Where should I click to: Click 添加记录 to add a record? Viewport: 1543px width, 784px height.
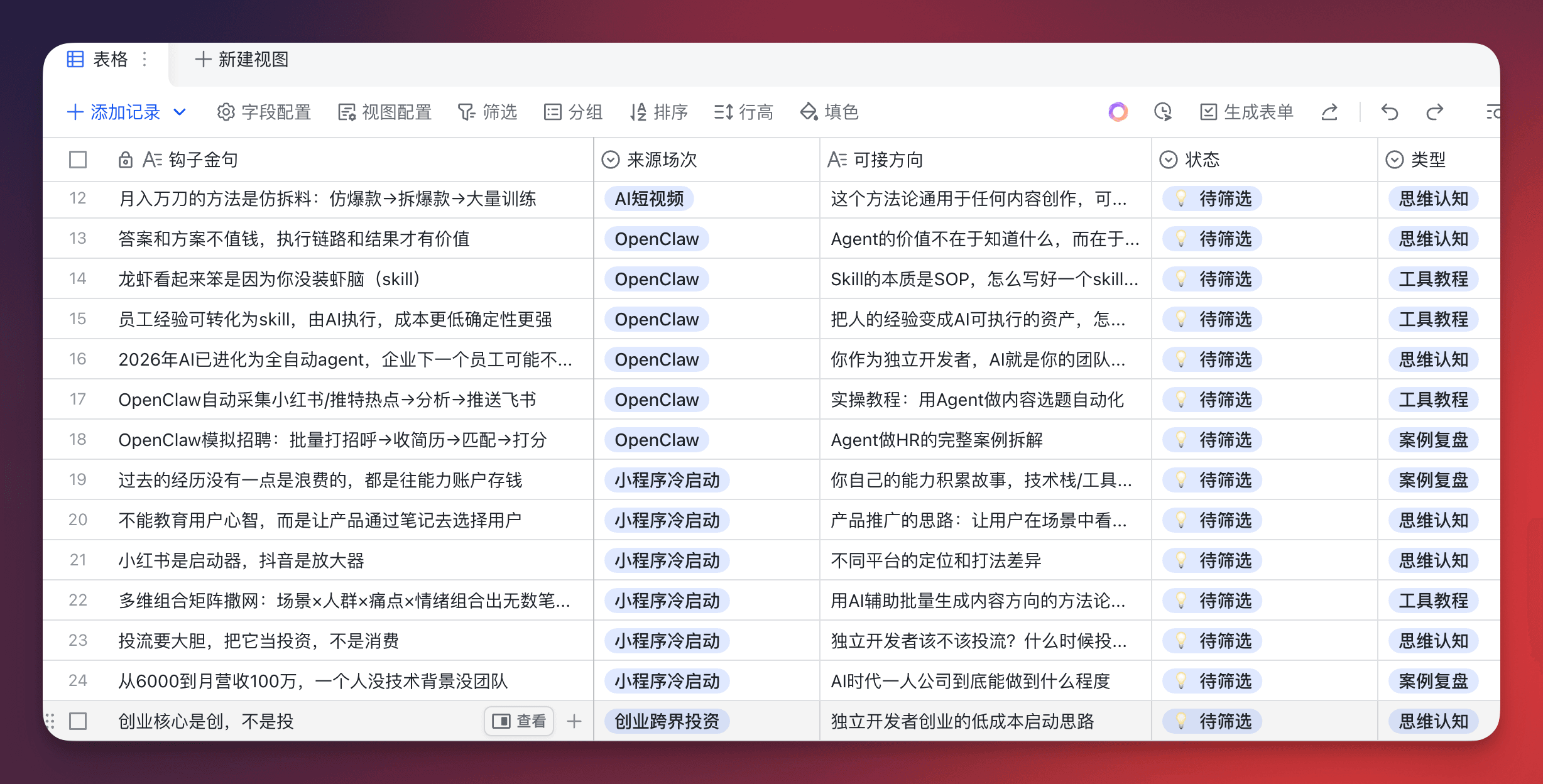pyautogui.click(x=114, y=112)
